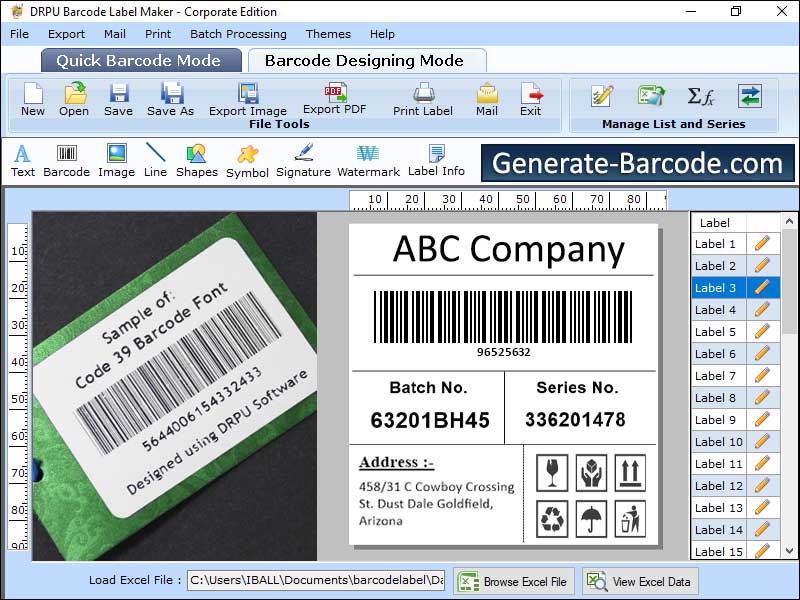Switch to Quick Barcode Mode tab
The width and height of the screenshot is (800, 600).
(x=140, y=60)
